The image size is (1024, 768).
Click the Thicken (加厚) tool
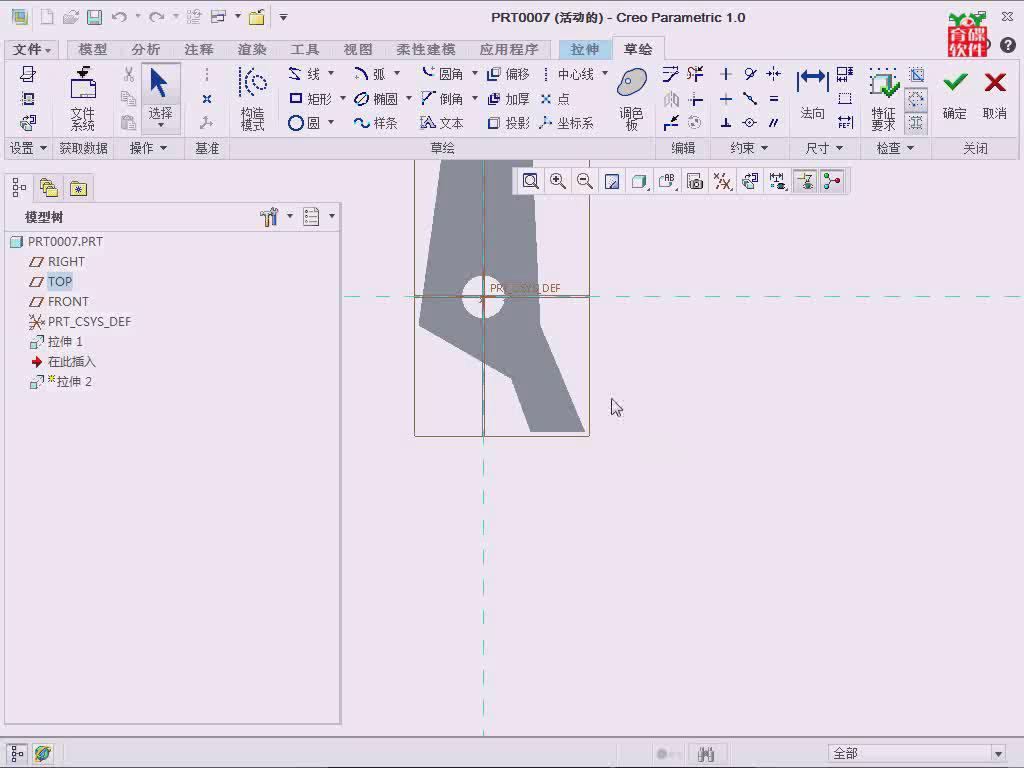point(509,99)
